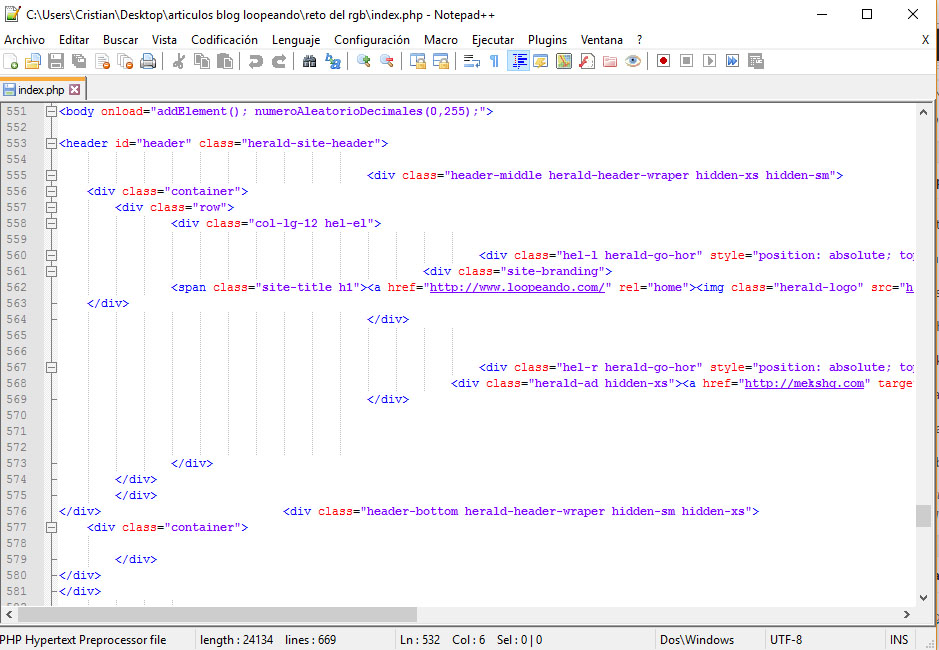Click the Stop recording macro icon
This screenshot has width=939, height=650.
click(x=686, y=61)
